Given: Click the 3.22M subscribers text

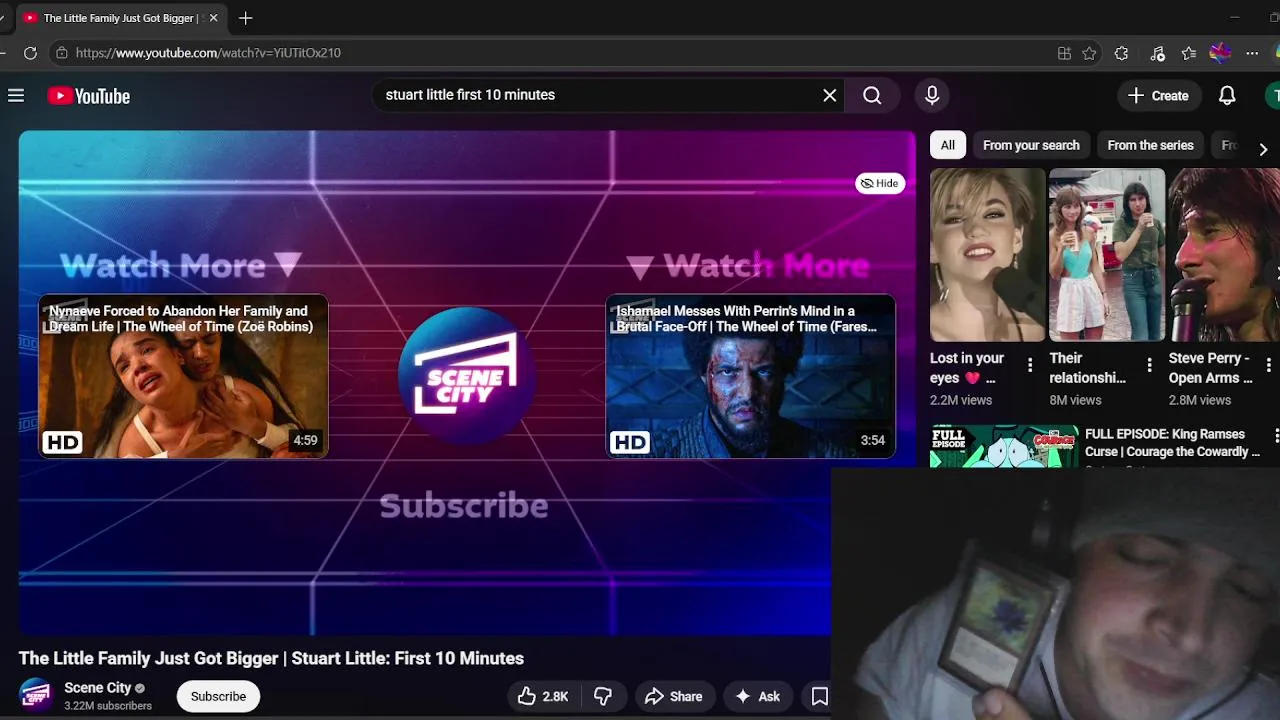Looking at the screenshot, I should tap(108, 706).
